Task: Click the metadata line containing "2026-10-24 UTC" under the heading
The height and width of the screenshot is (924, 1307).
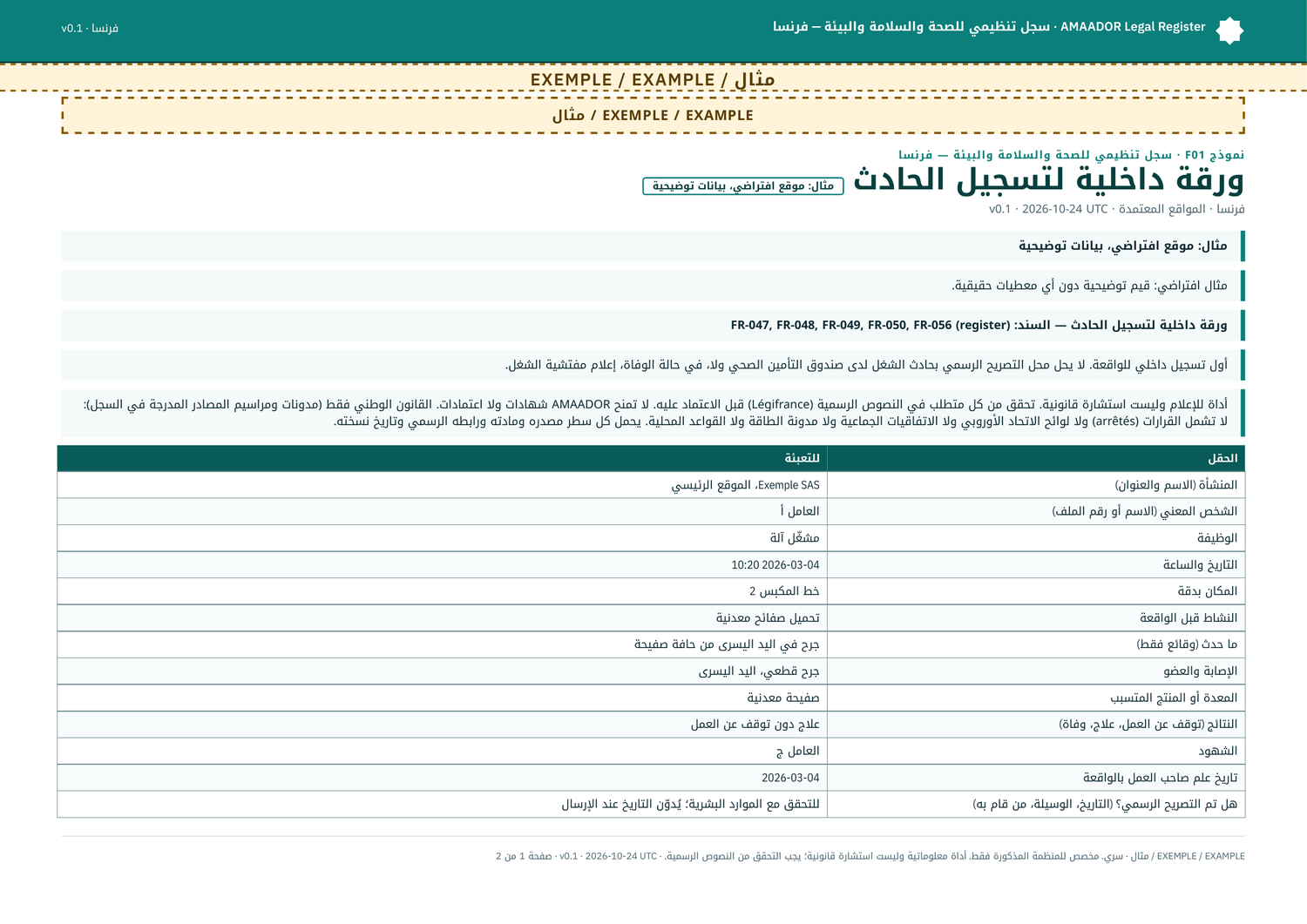Action: coord(1117,209)
